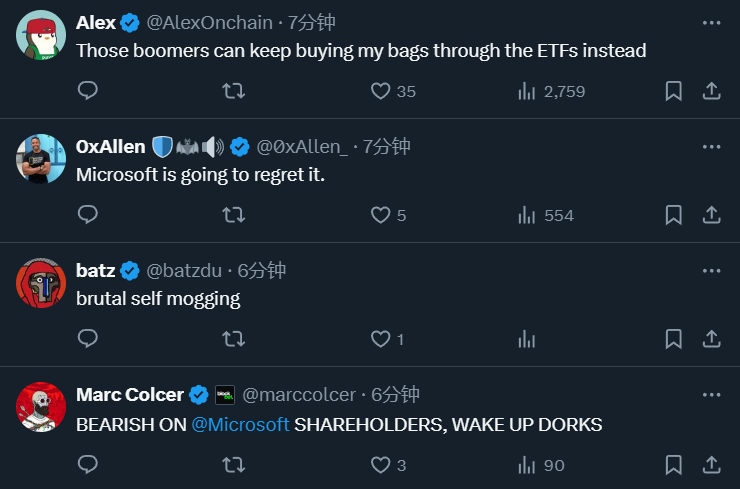The height and width of the screenshot is (489, 740).
Task: Share 0xAllen's Microsoft tweet
Action: point(712,215)
